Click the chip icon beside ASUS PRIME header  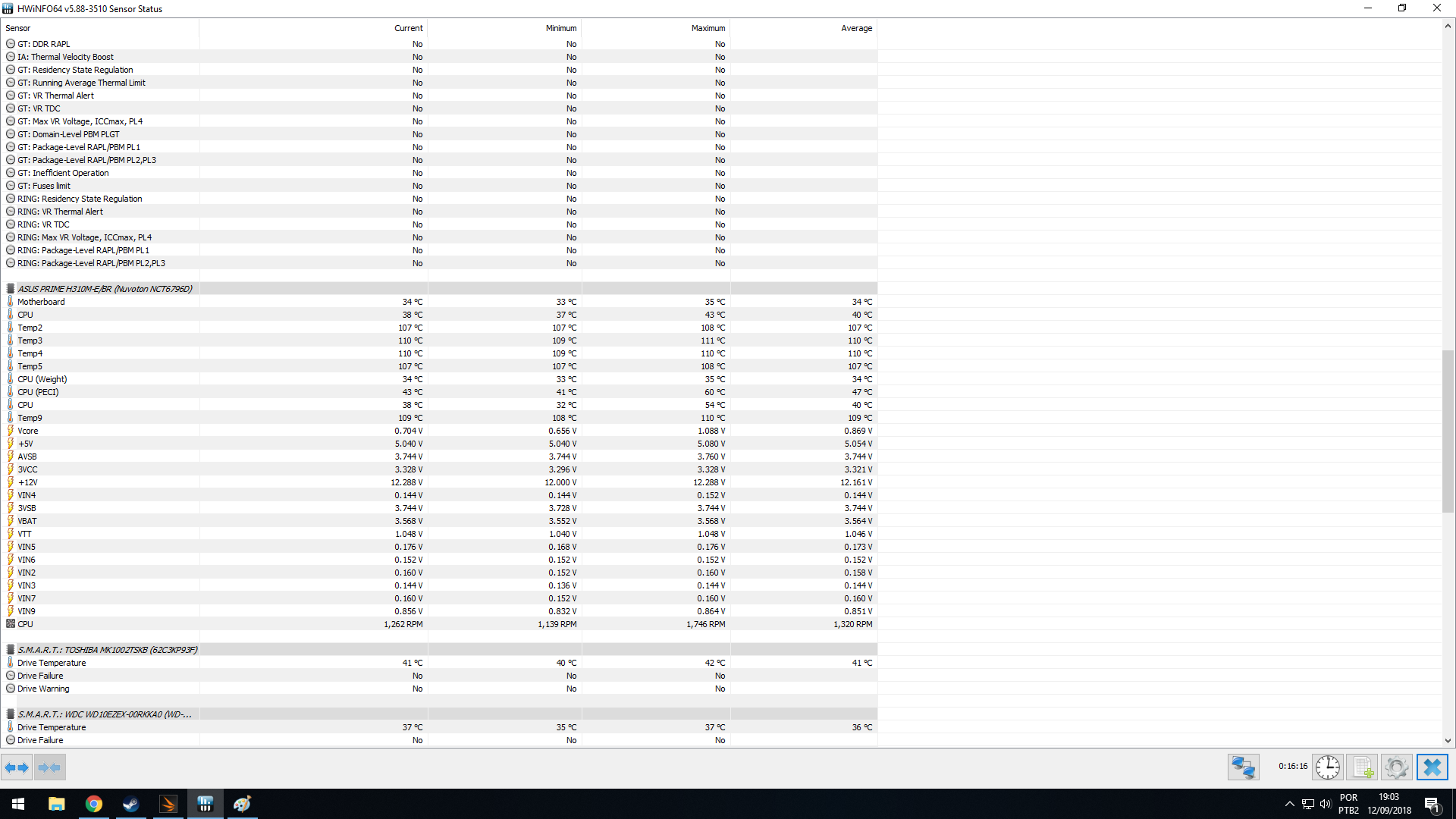pyautogui.click(x=11, y=289)
